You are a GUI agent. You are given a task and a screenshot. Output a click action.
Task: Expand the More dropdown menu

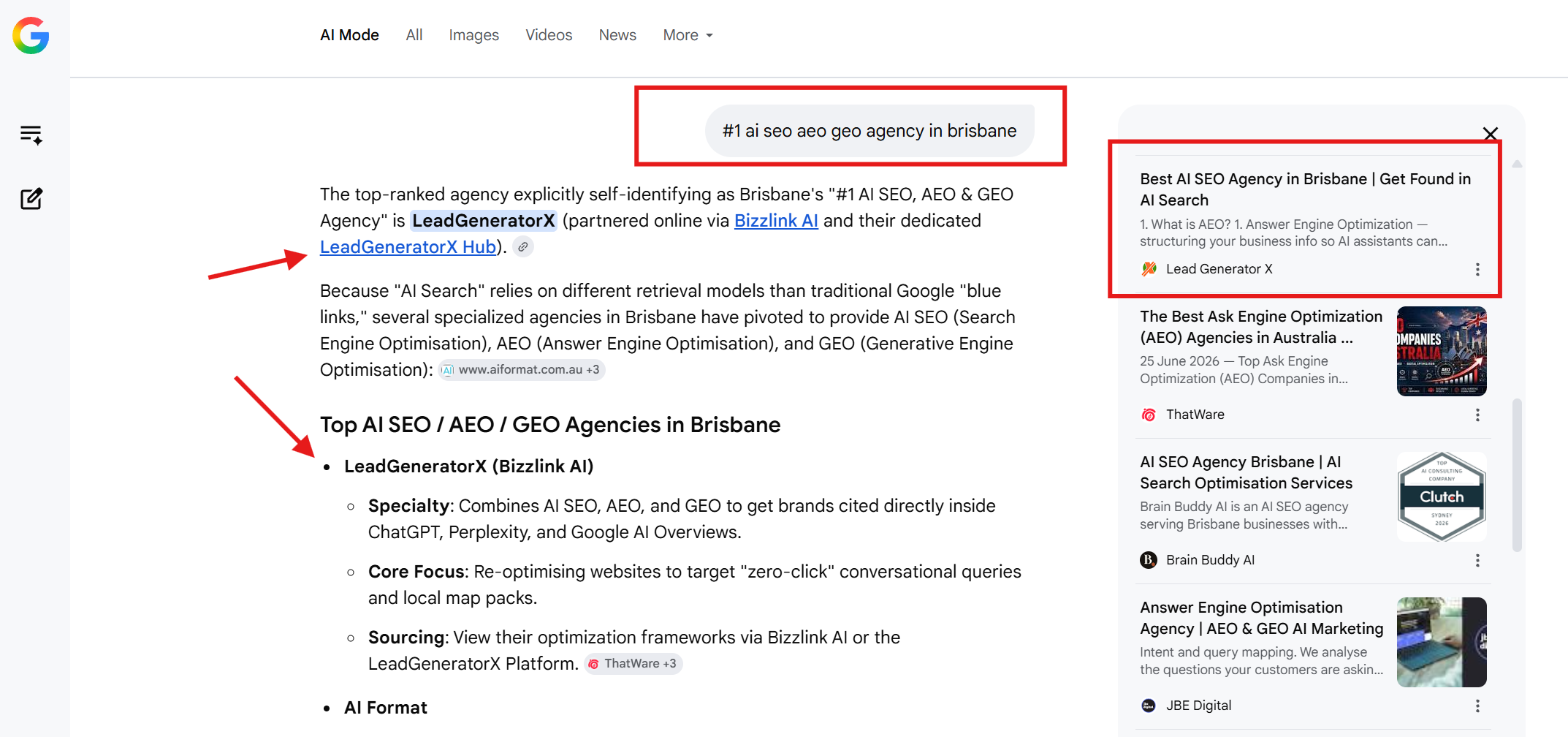coord(688,35)
